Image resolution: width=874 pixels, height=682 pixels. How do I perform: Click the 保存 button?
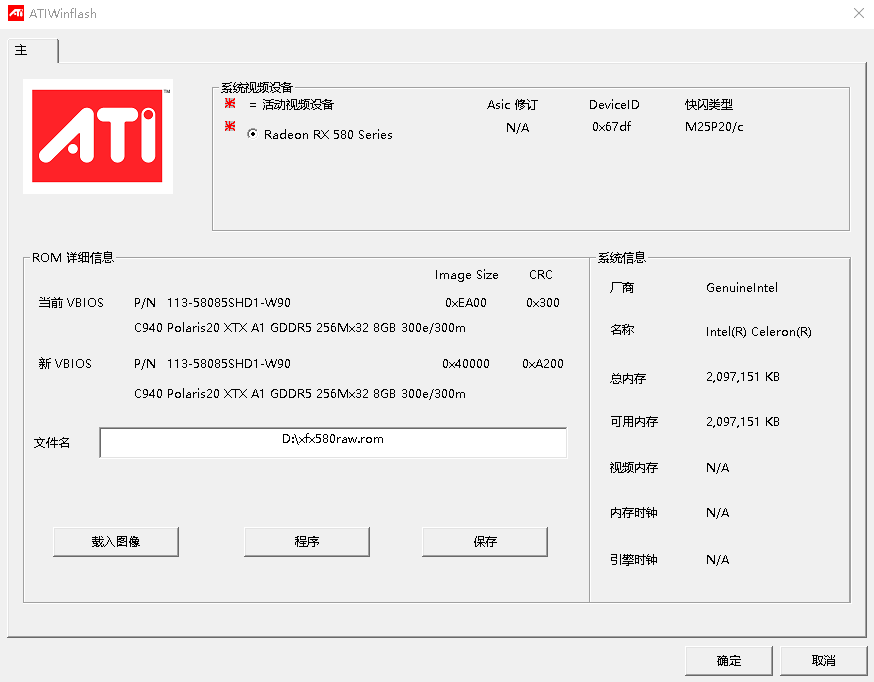485,542
